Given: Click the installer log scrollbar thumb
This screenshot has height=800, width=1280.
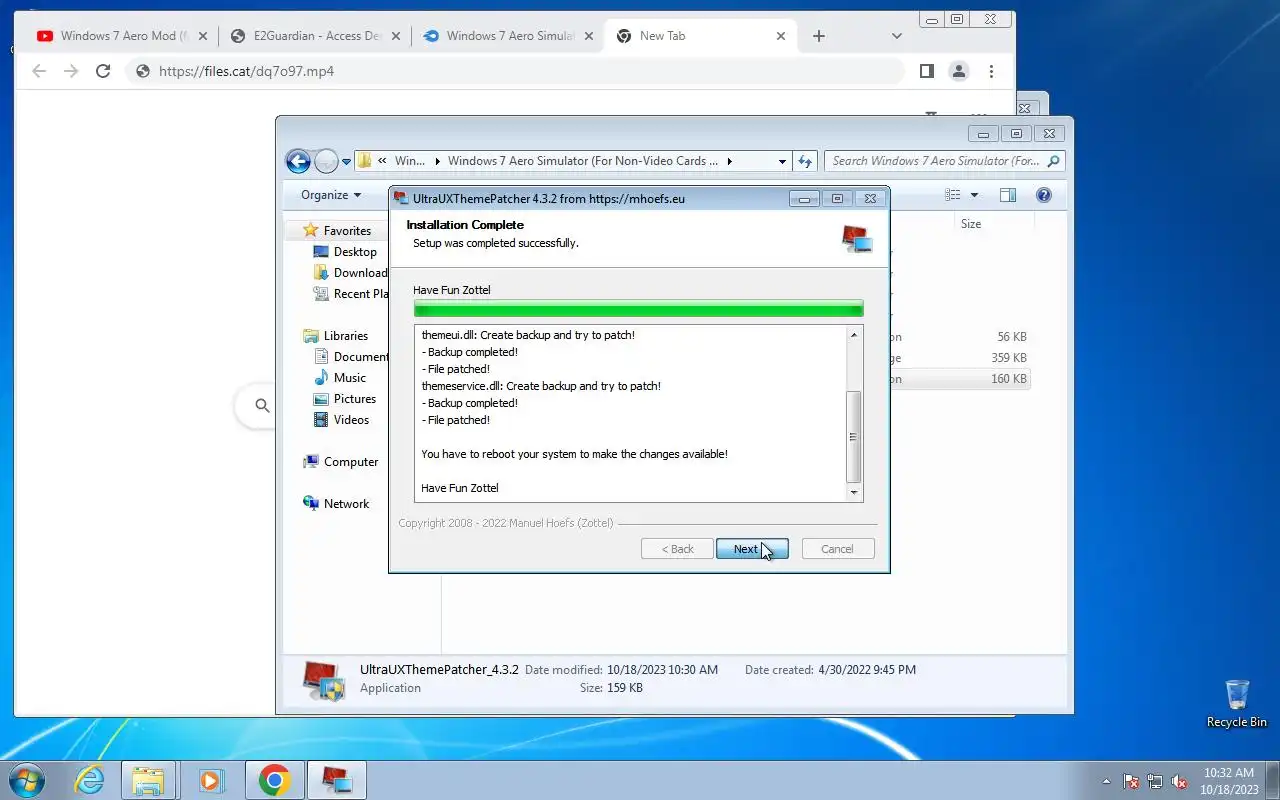Looking at the screenshot, I should [854, 436].
